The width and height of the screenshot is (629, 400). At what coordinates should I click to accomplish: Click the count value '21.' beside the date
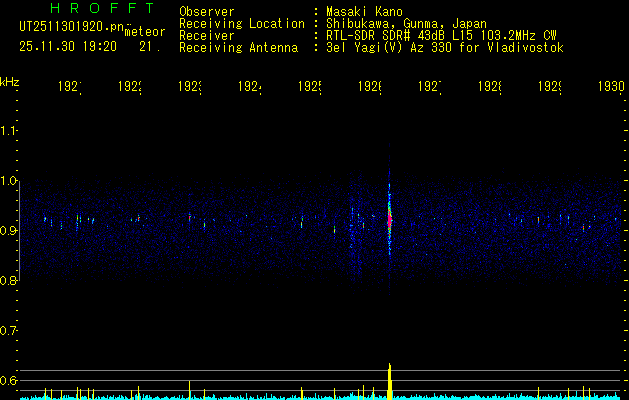click(x=150, y=47)
